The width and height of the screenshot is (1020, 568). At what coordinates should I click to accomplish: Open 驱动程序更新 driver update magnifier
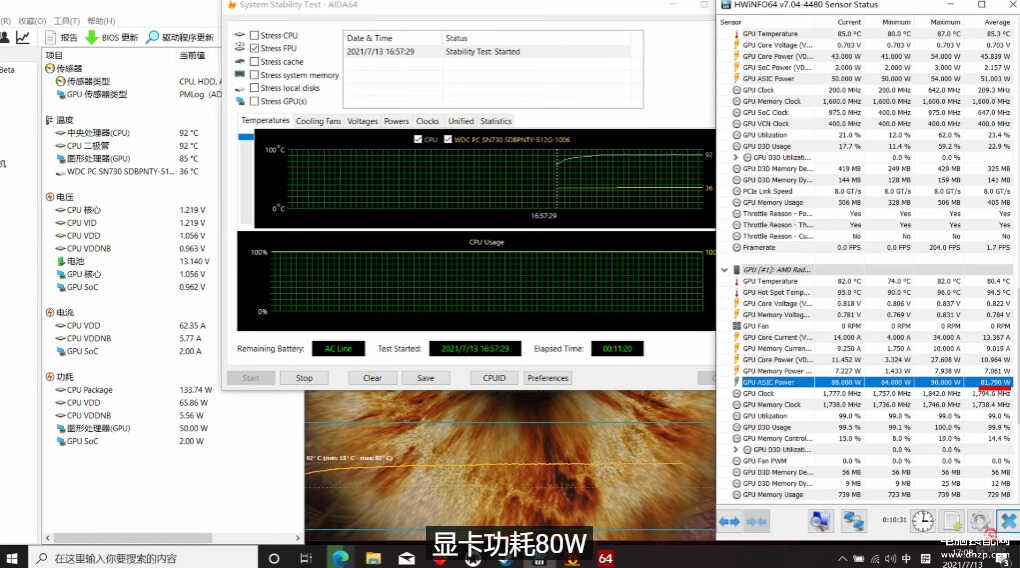point(152,37)
